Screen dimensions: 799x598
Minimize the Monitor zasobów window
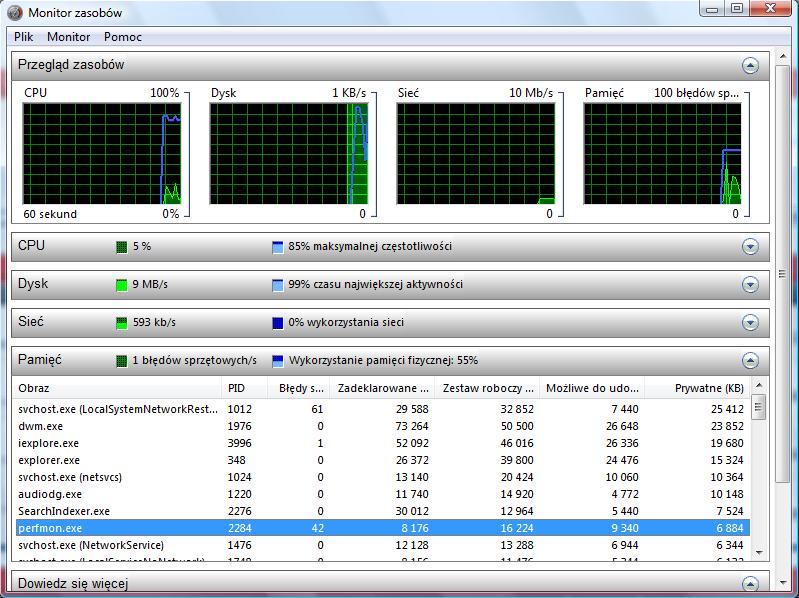tap(713, 9)
